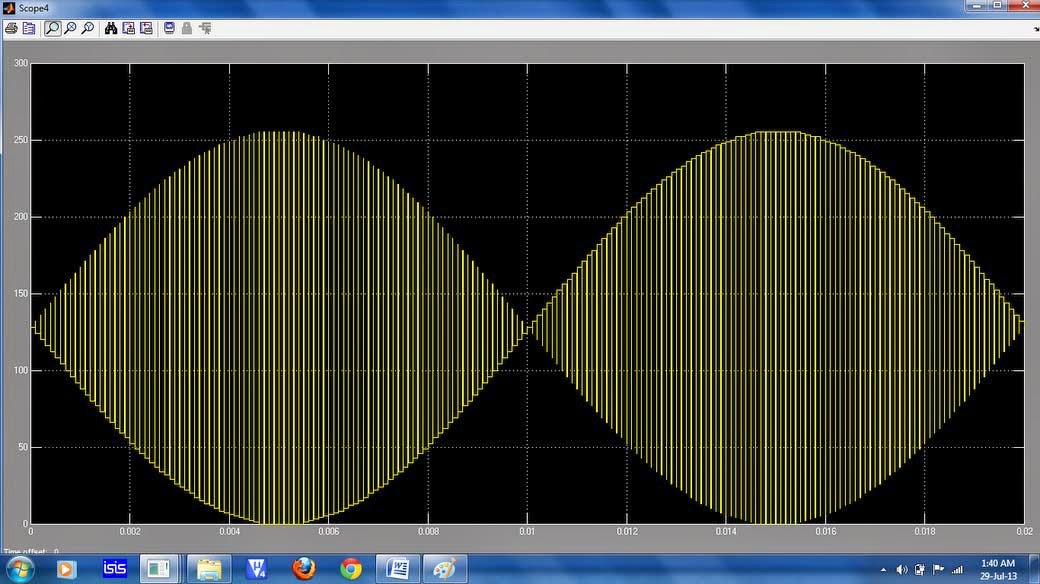Open ISIS Proteus from the taskbar

pos(113,570)
